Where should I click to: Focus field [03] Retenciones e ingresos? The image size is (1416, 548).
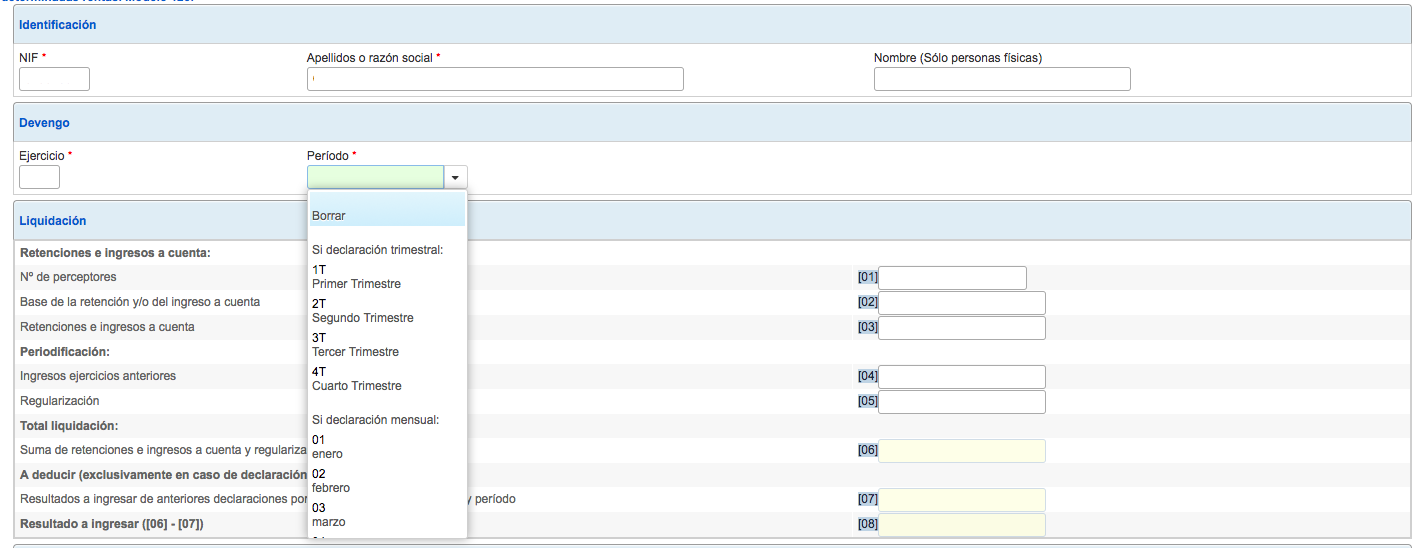pos(961,328)
